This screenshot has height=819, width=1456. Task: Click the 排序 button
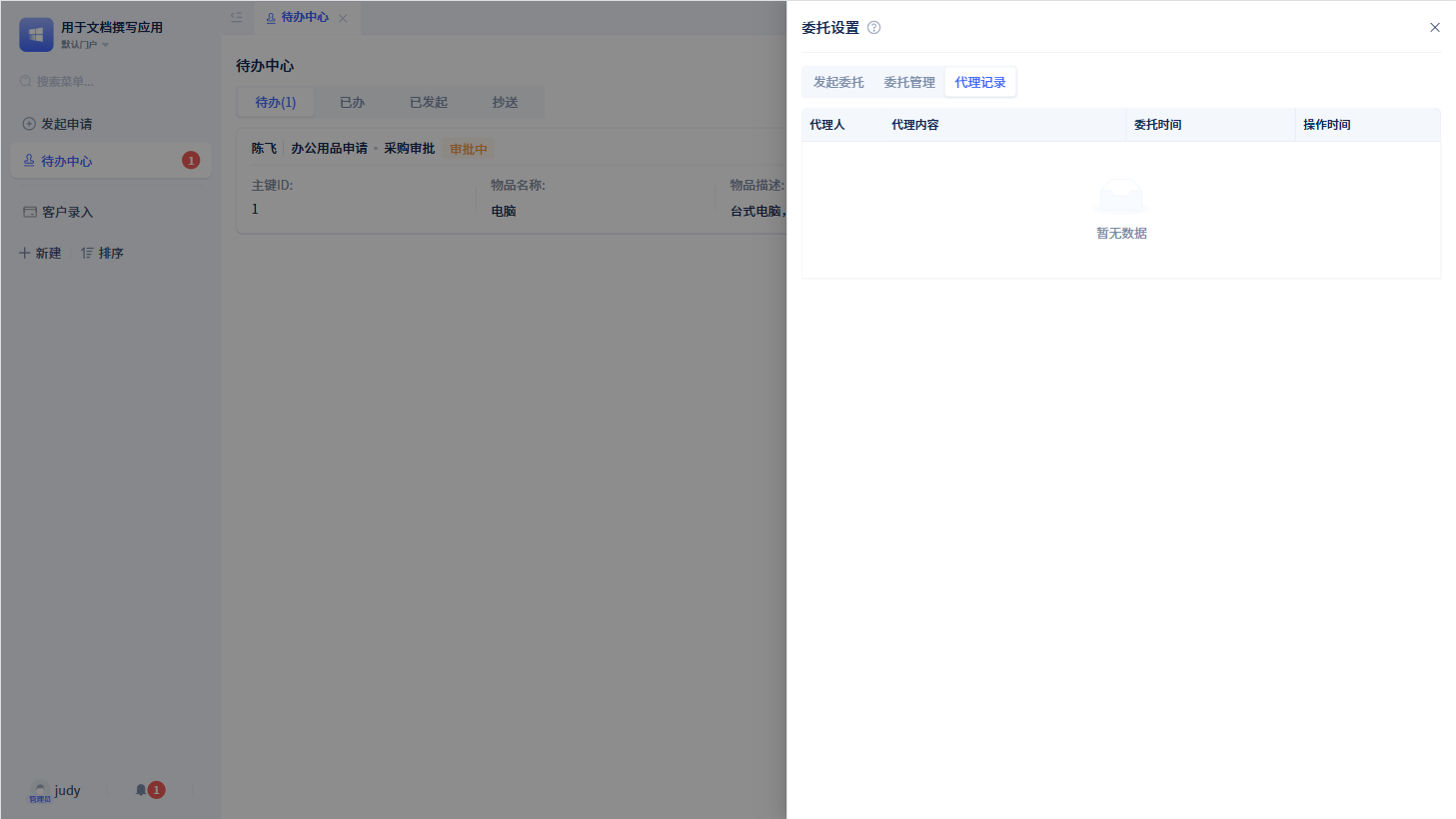[102, 254]
